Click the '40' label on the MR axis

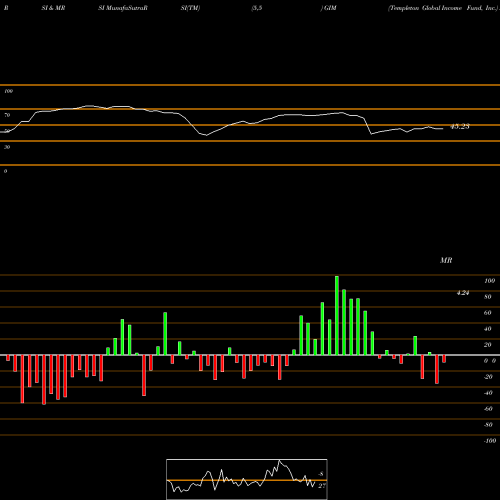coord(488,329)
